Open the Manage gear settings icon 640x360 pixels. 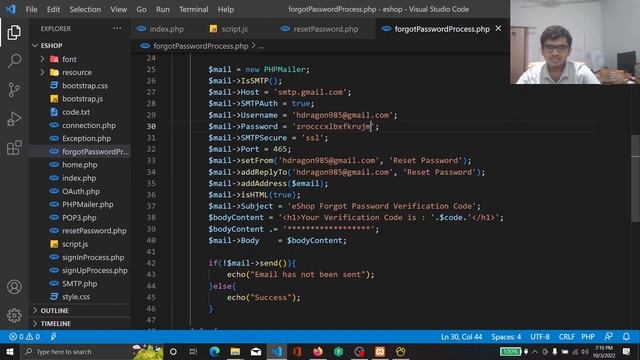click(x=14, y=315)
